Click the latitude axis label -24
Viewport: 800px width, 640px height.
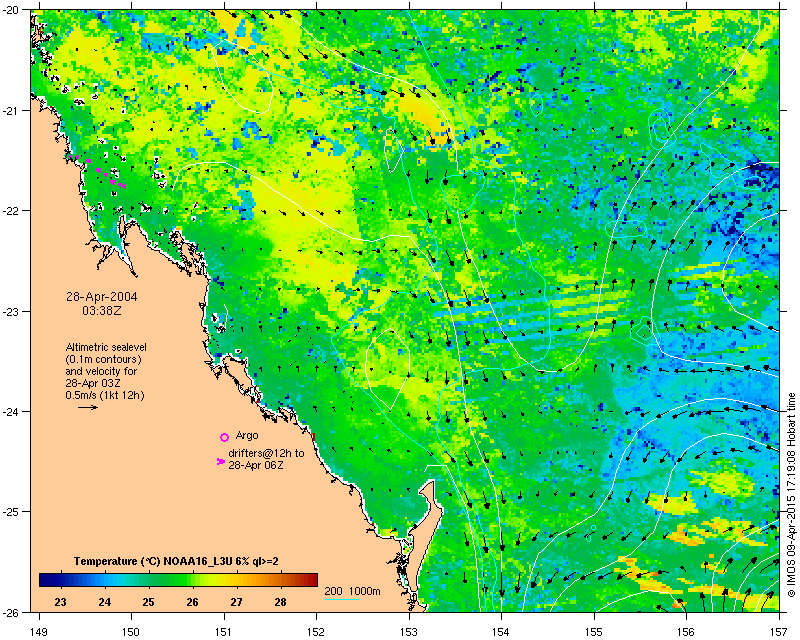click(x=13, y=411)
